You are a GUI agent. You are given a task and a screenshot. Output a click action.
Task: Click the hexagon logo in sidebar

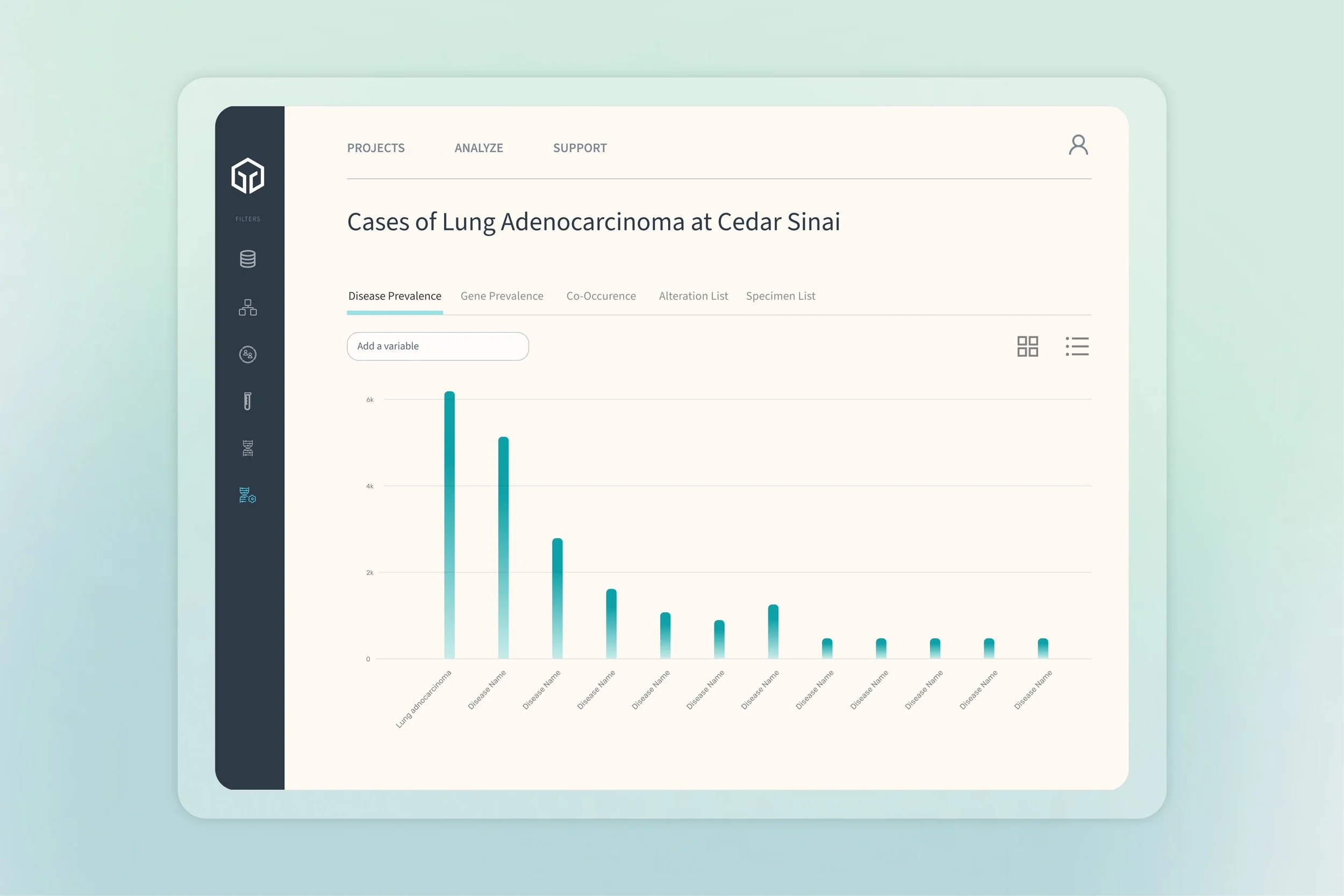pyautogui.click(x=247, y=175)
